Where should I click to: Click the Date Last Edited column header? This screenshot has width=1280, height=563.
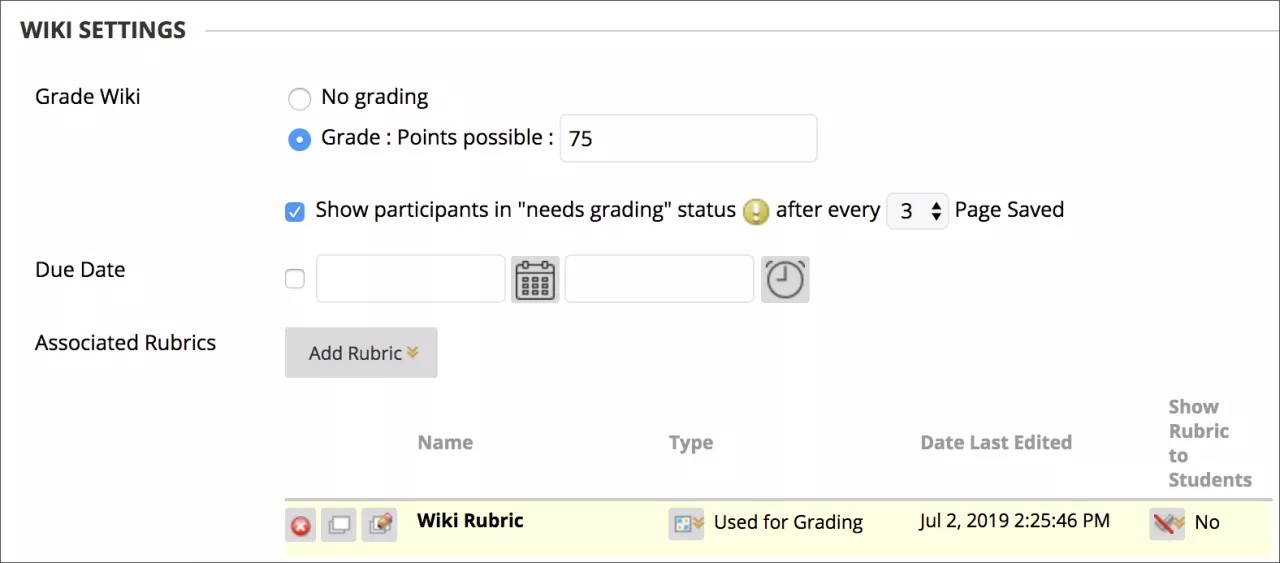(x=996, y=443)
